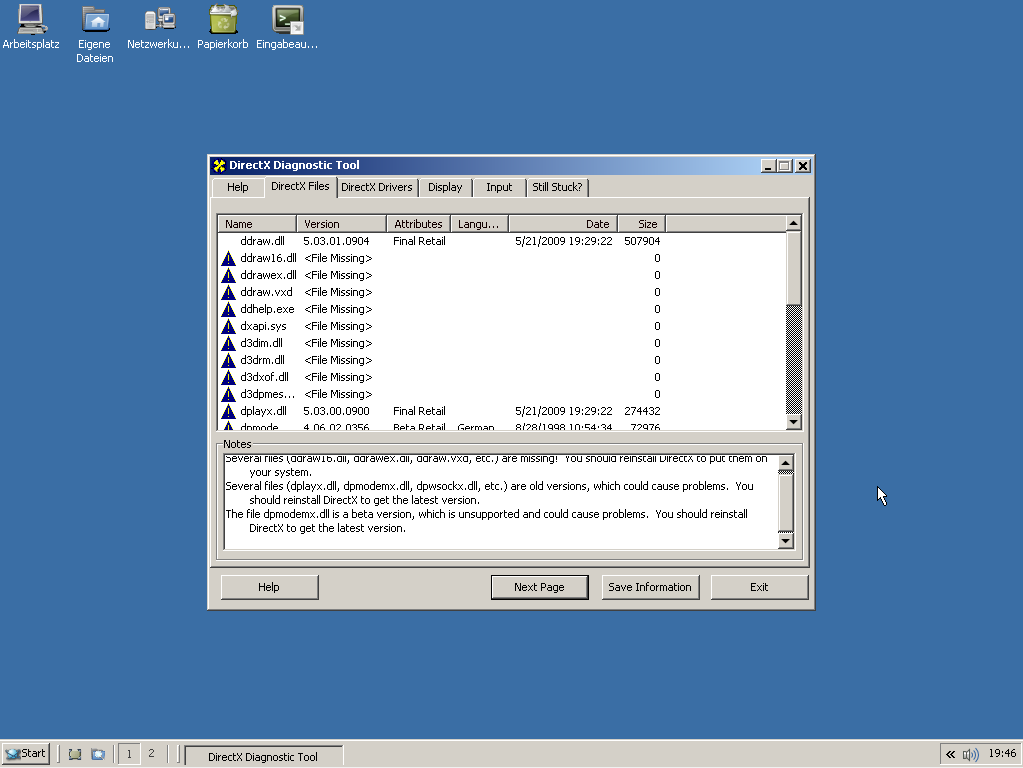The image size is (1023, 768).
Task: Open Eigene Dateien folder icon
Action: (x=95, y=20)
